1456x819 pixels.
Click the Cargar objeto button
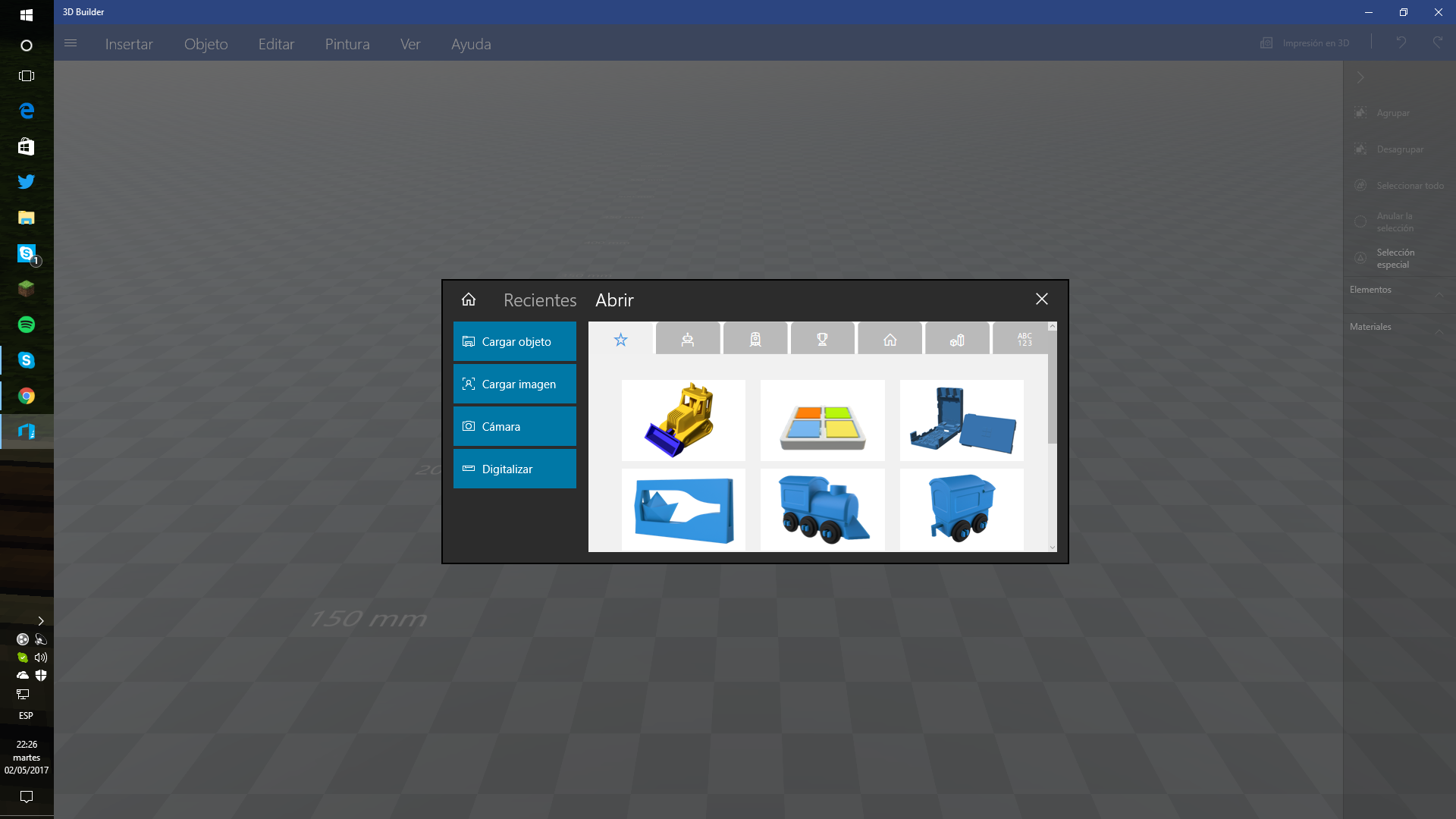[x=515, y=341]
